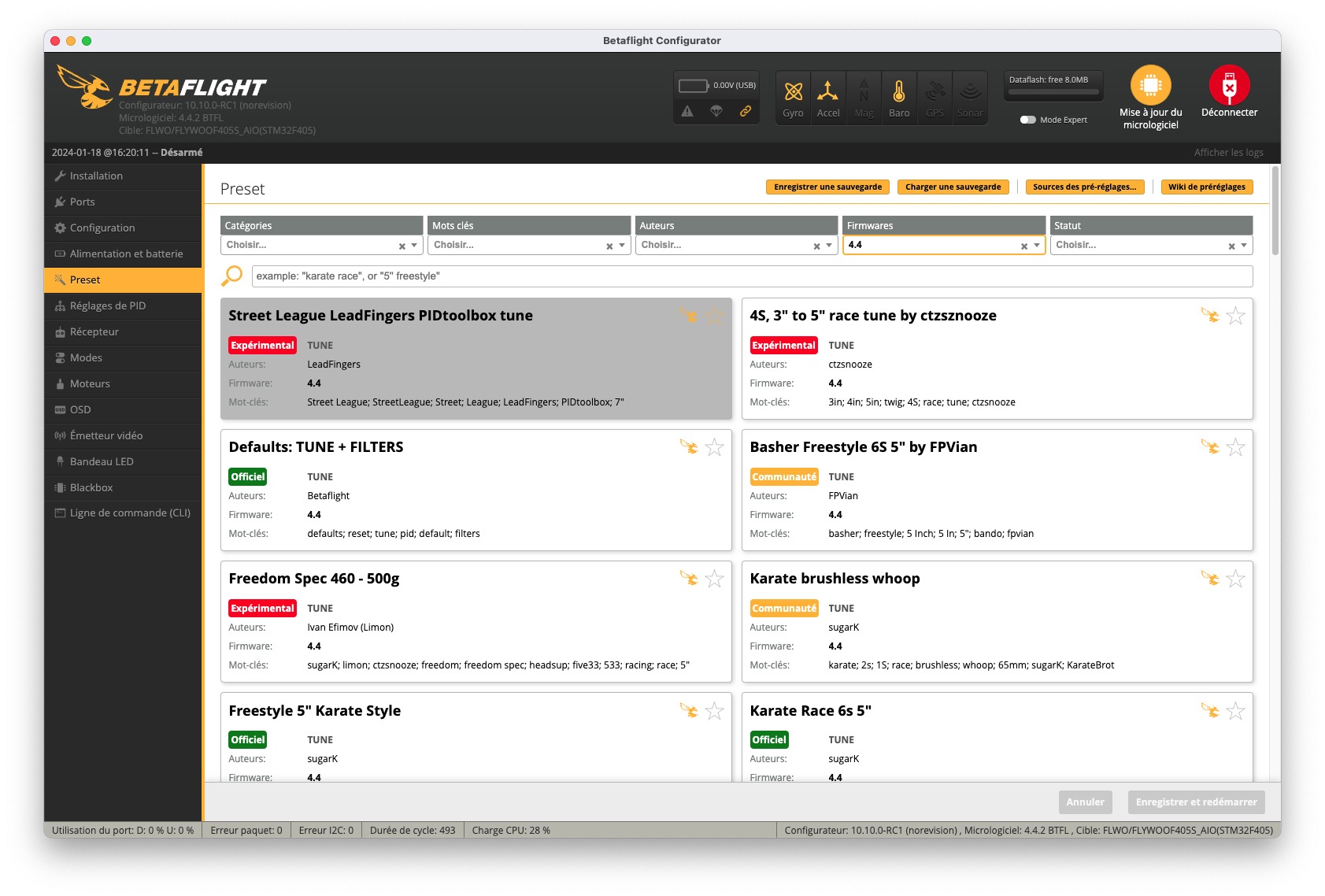Star the Karate Race 6s 5" preset
Viewport: 1325px width, 896px height.
(1236, 711)
